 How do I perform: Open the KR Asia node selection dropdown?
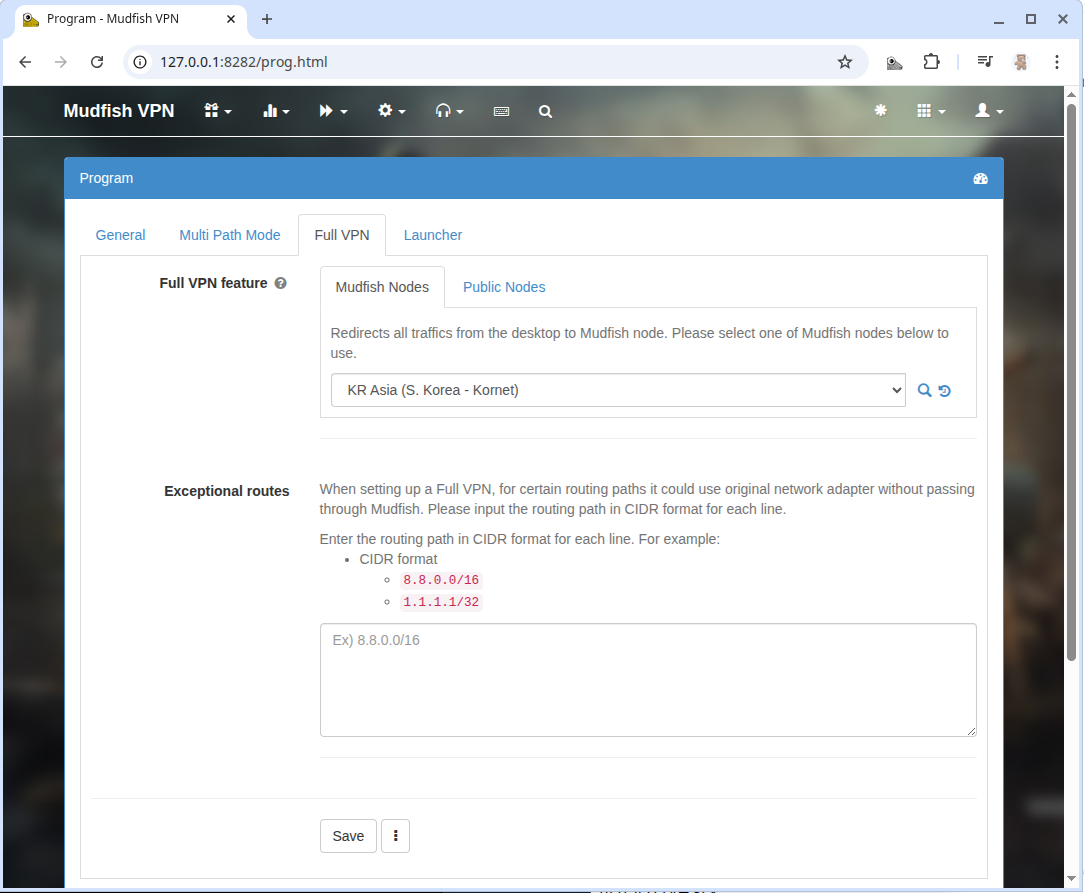click(x=618, y=390)
